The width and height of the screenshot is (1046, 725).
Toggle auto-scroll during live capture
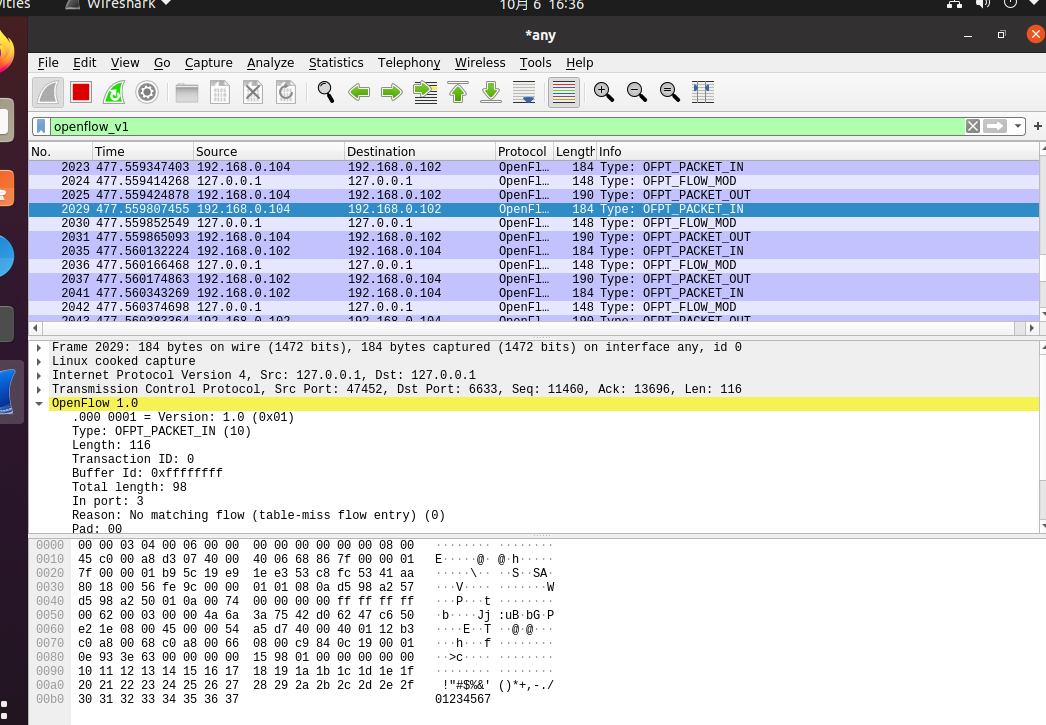tap(524, 92)
